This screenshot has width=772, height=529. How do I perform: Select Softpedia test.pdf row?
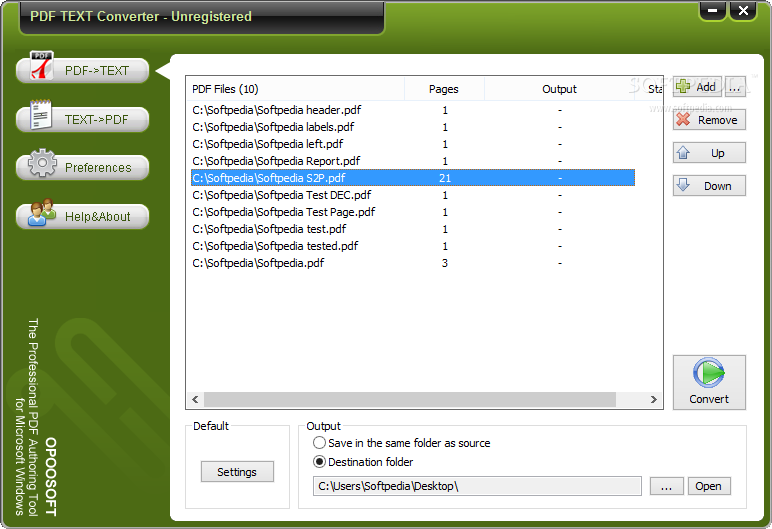coord(413,229)
